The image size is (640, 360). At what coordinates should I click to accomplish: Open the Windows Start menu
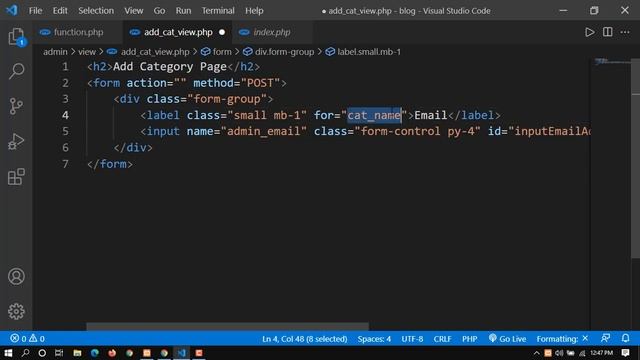pyautogui.click(x=8, y=353)
